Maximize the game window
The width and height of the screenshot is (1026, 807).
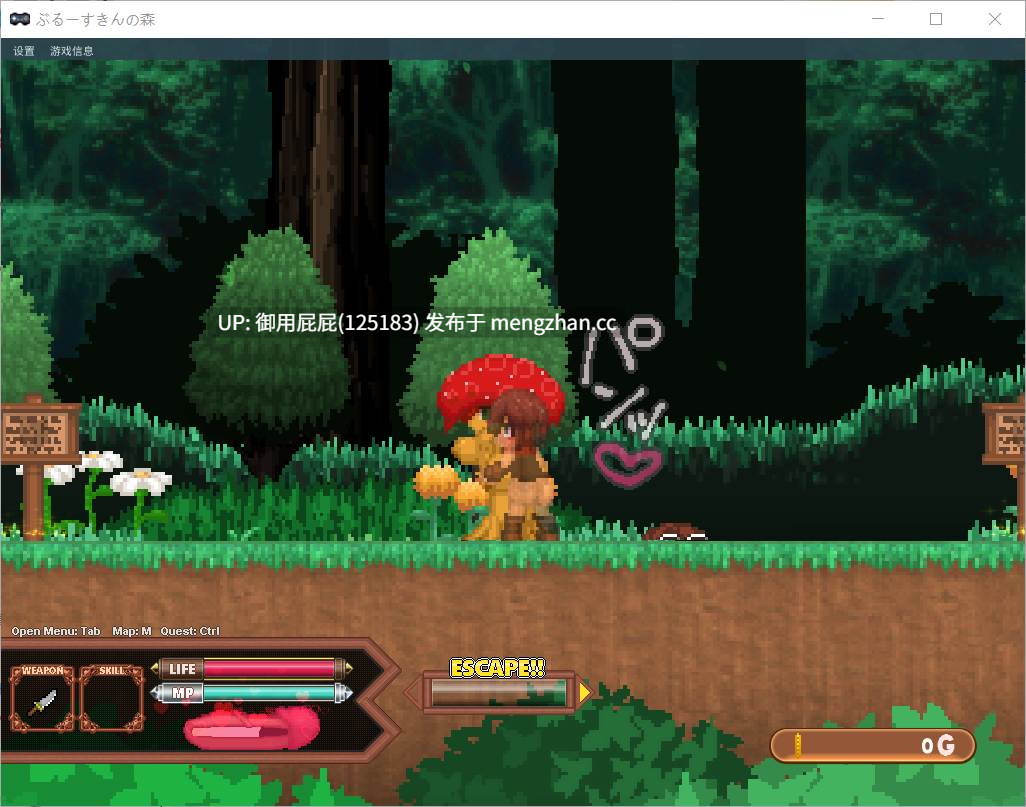coord(936,19)
